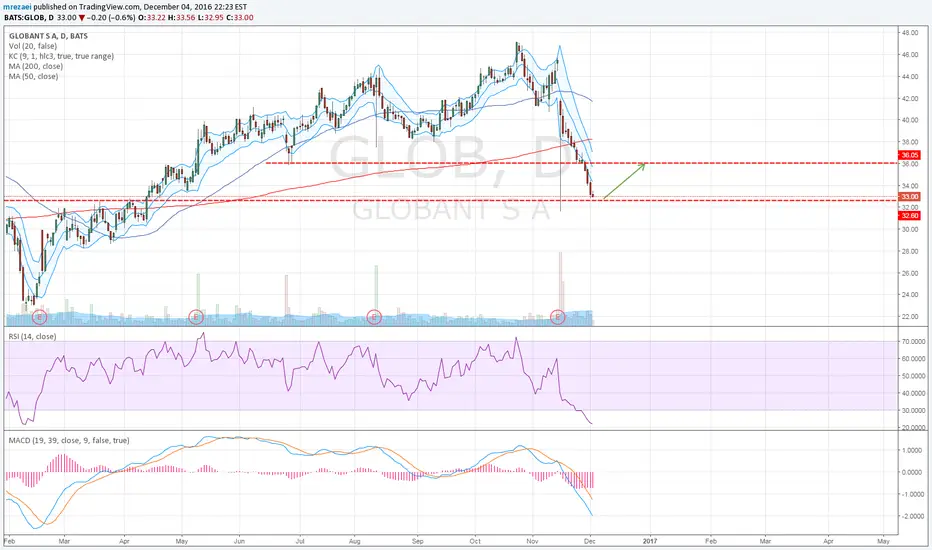
Task: Select the 33.00 current price label
Action: coord(910,196)
